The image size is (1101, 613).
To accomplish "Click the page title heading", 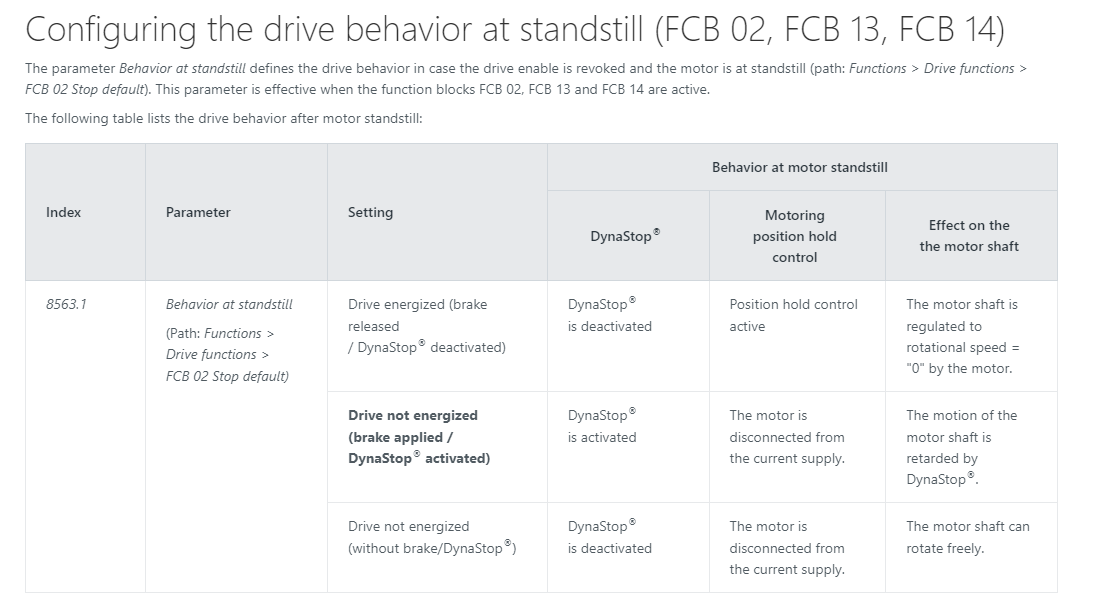I will (x=515, y=29).
